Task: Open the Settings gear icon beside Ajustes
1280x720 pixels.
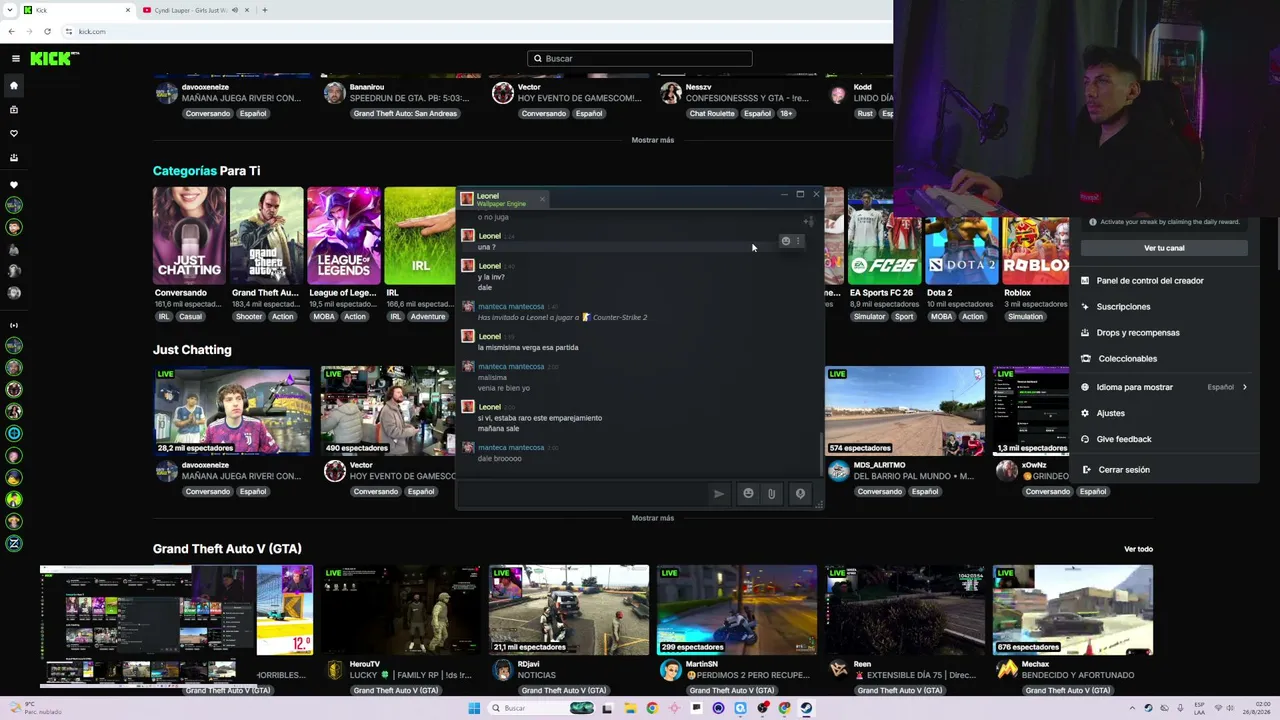Action: click(1085, 413)
